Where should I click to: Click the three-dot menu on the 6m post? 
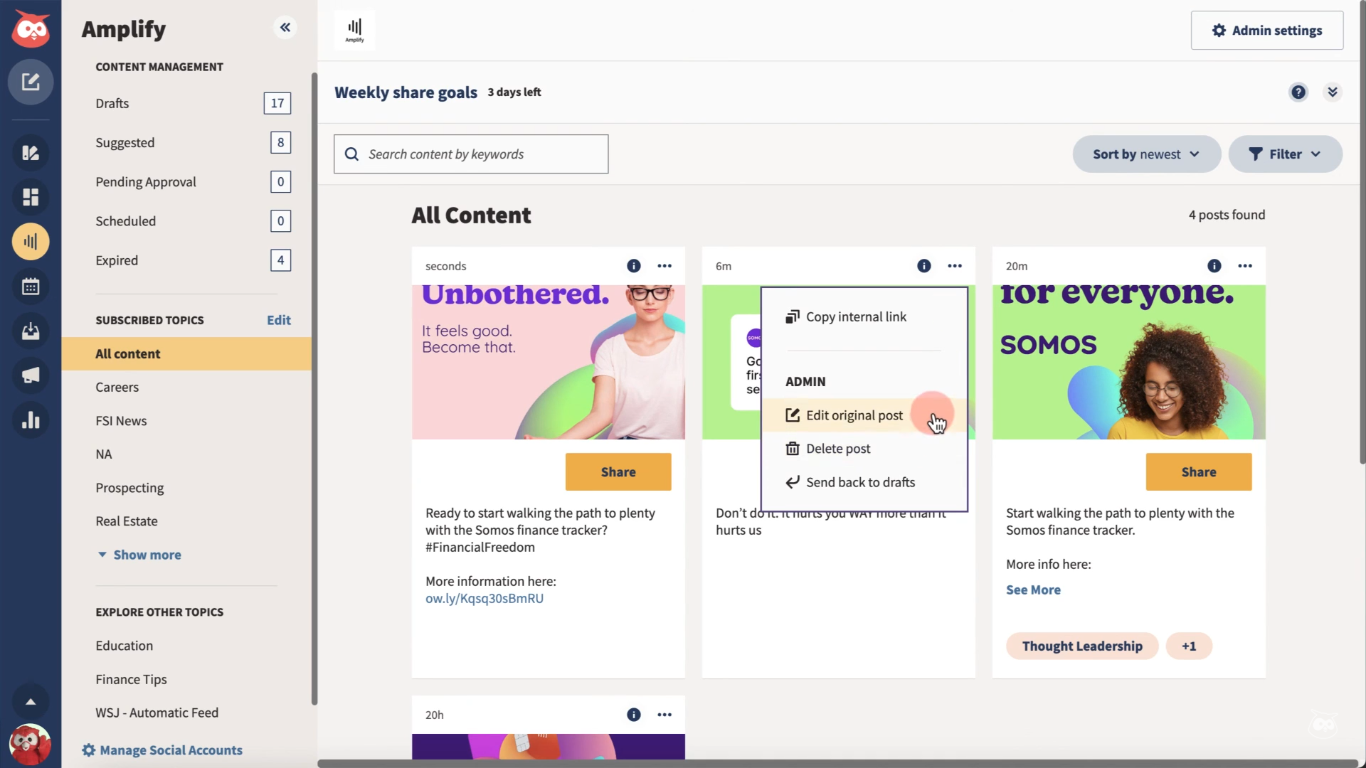coord(955,266)
